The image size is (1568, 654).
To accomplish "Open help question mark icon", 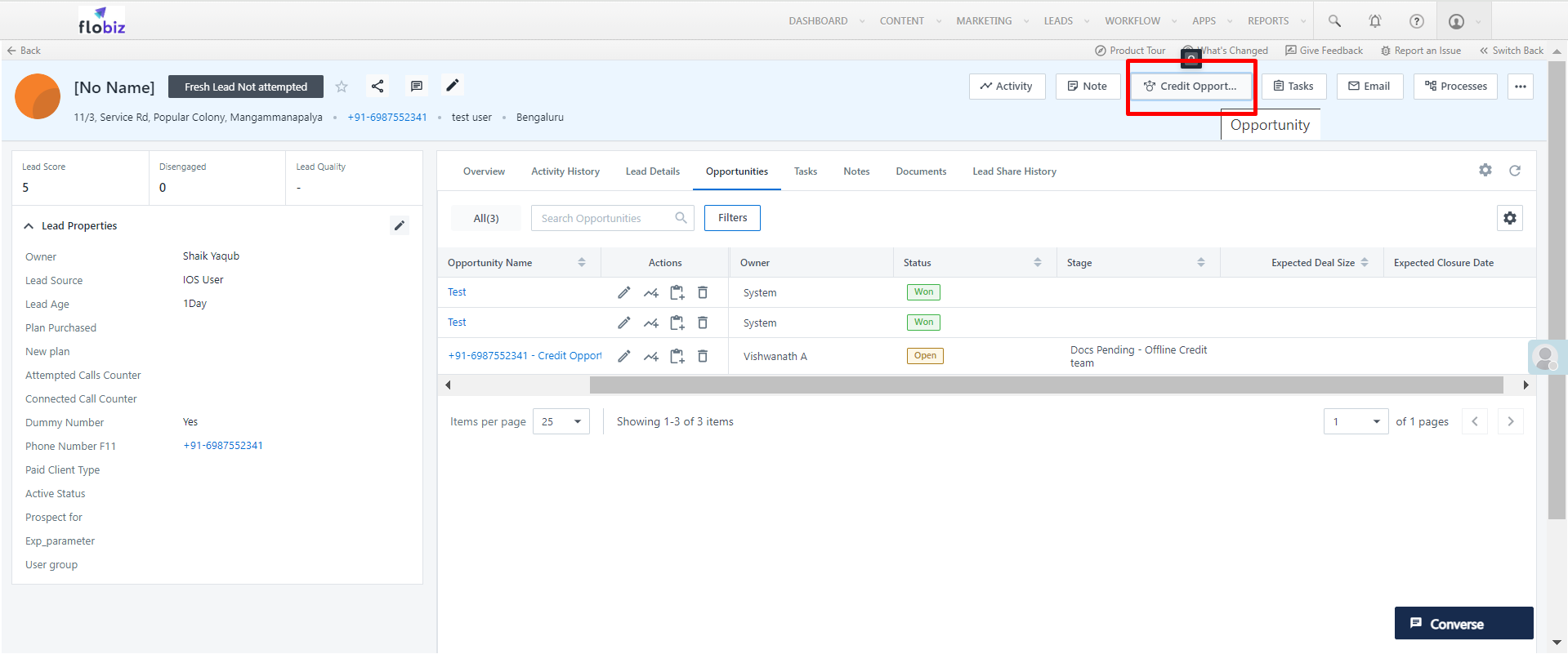I will pos(1417,21).
